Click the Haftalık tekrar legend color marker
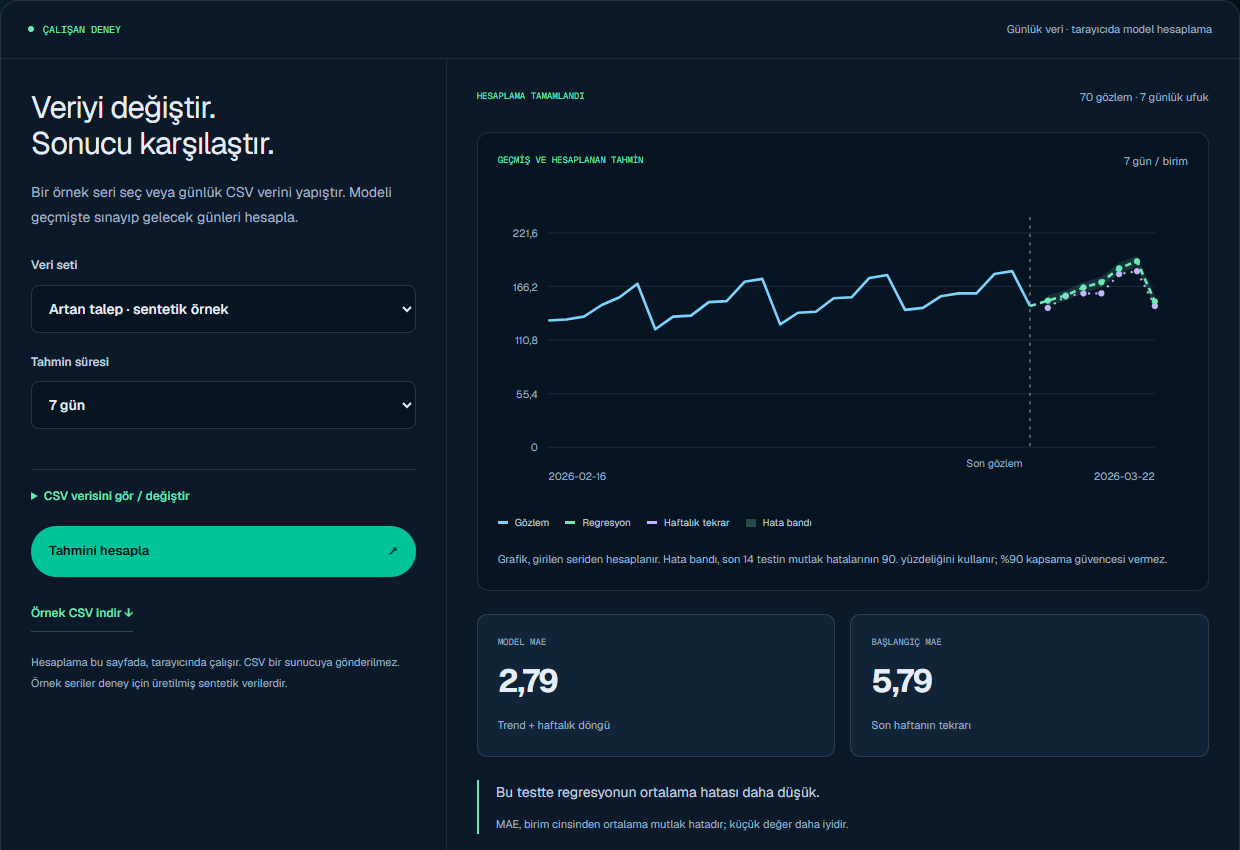The width and height of the screenshot is (1240, 850). point(653,523)
